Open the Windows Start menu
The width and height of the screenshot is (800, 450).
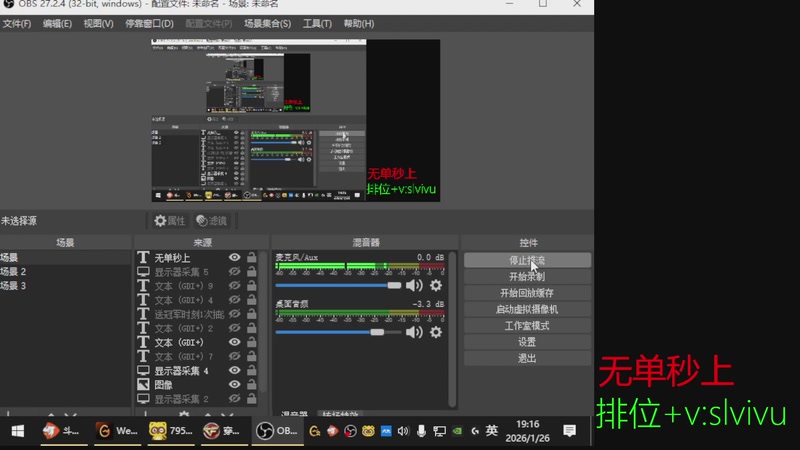18,431
